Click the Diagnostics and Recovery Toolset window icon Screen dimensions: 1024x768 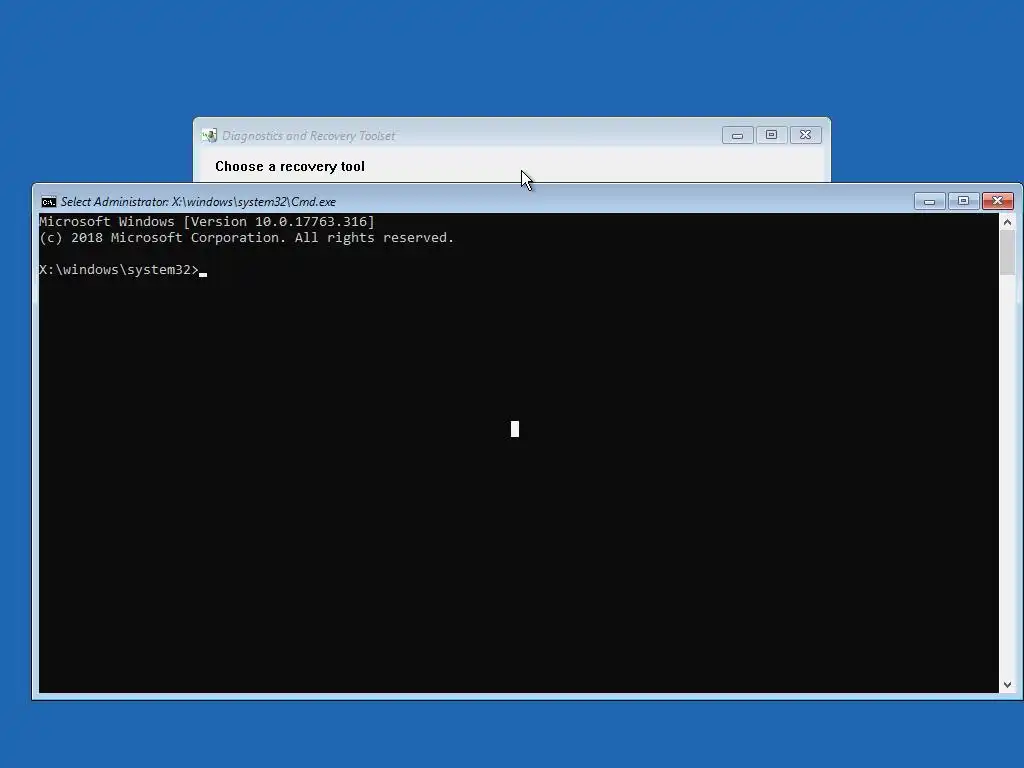point(209,136)
